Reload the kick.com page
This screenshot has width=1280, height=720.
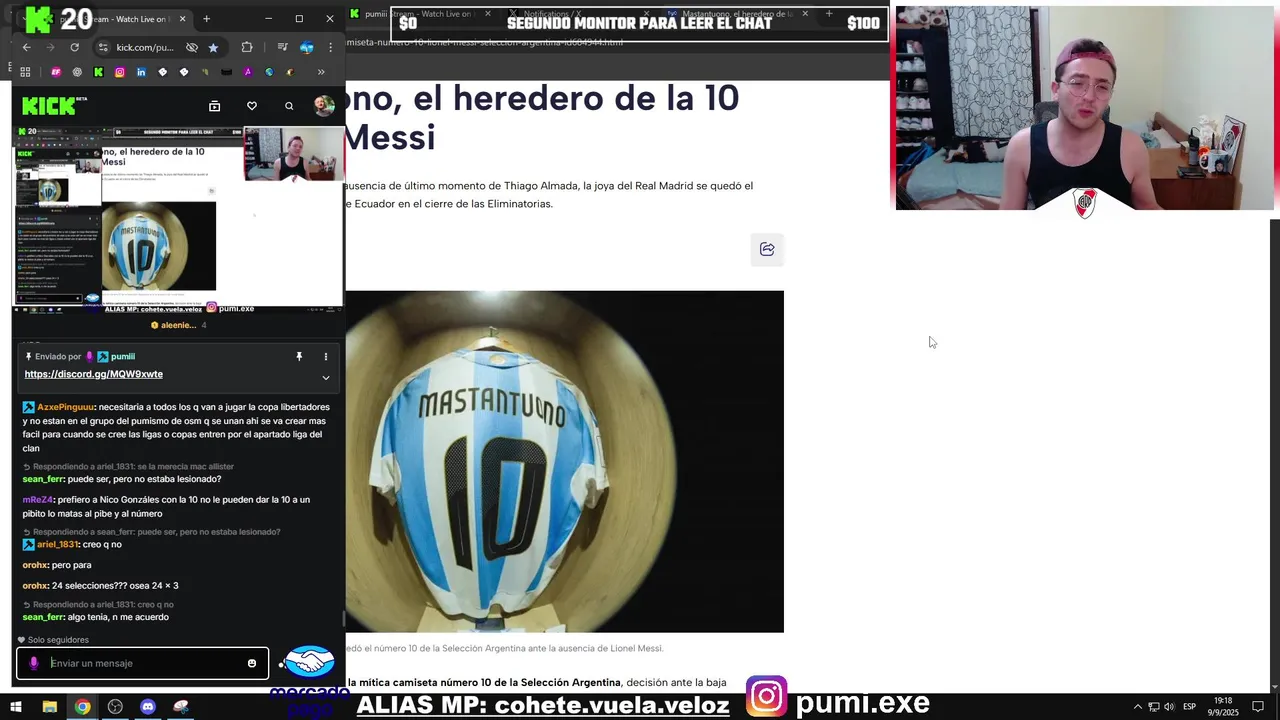coord(74,47)
